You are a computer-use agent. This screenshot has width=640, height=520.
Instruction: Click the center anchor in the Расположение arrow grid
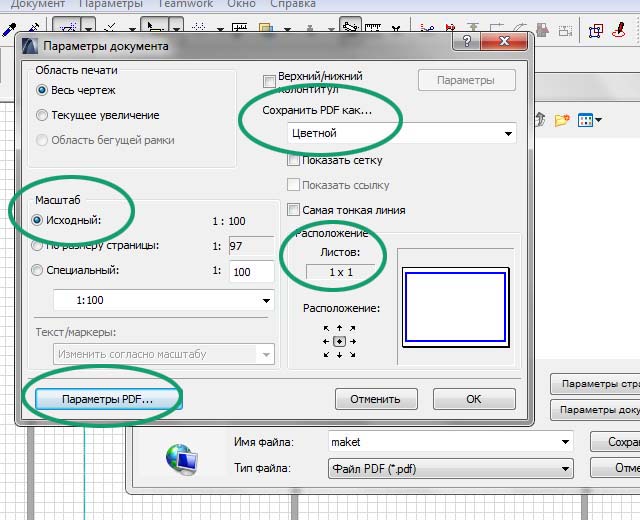[340, 341]
